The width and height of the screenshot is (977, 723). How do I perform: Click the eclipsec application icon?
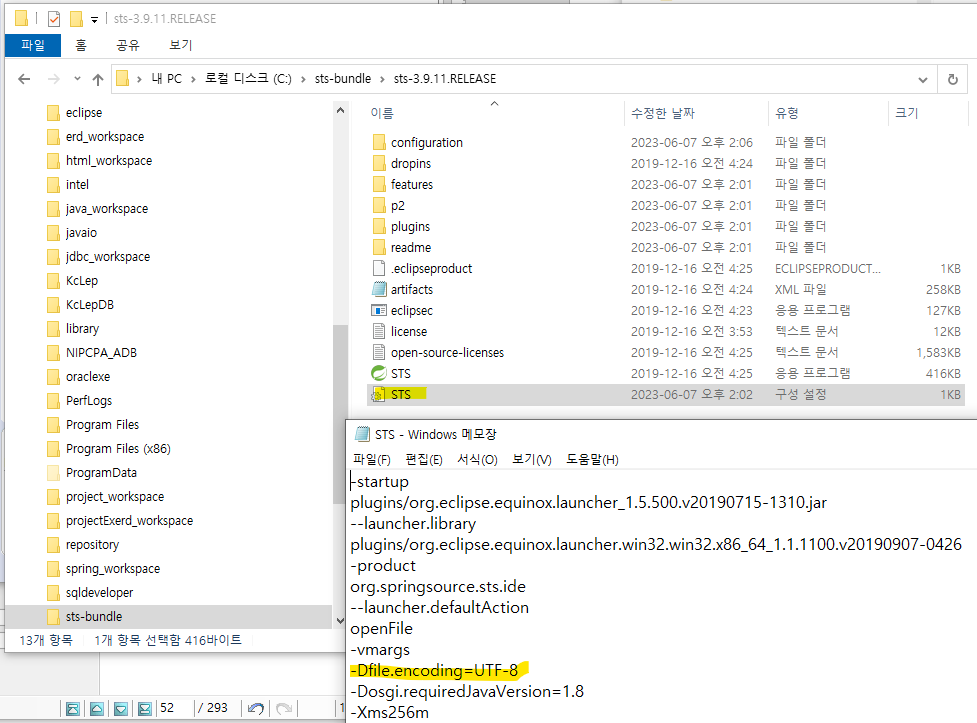point(379,310)
